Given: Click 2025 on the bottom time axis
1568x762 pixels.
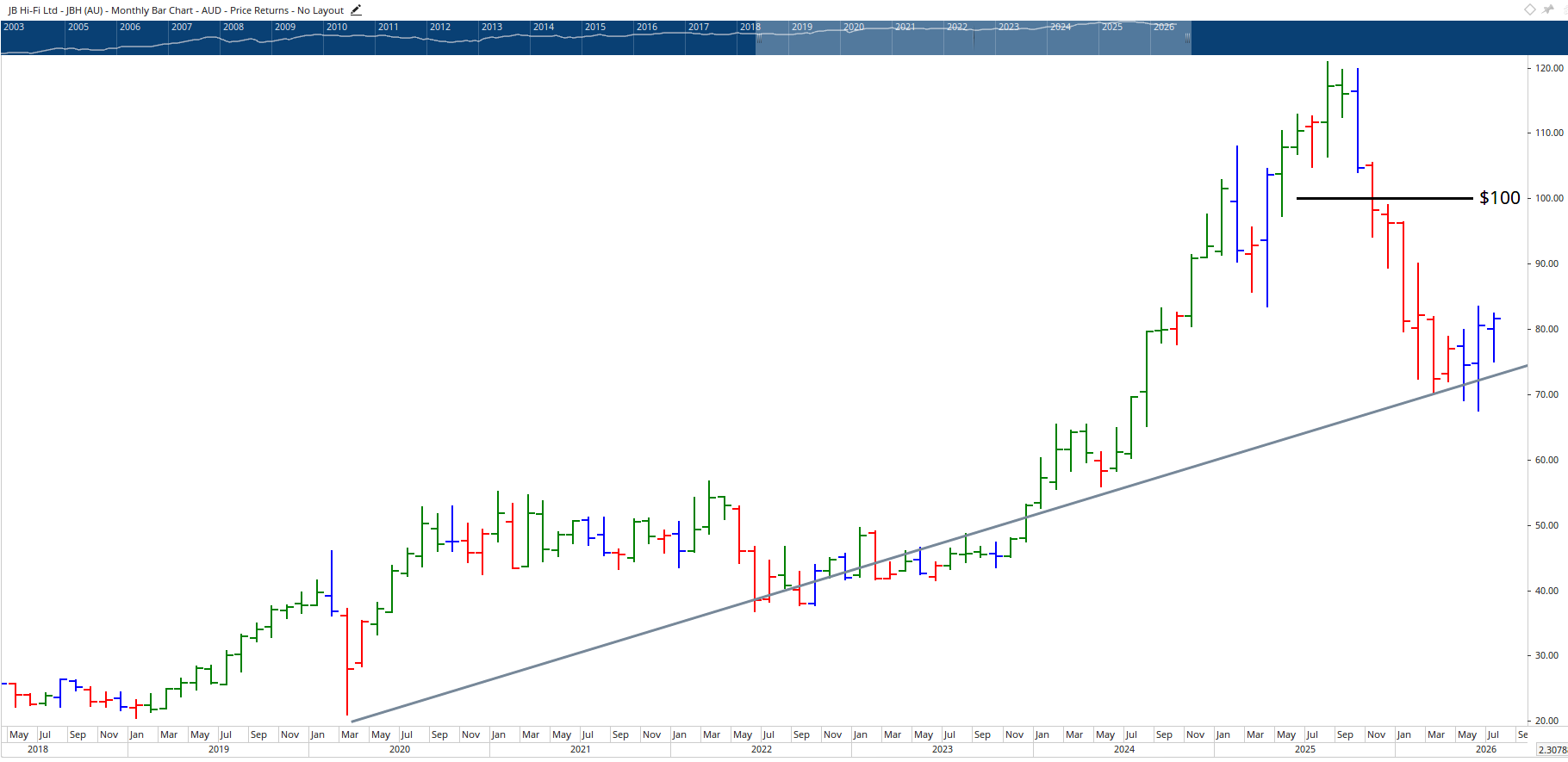Looking at the screenshot, I should coord(1305,749).
